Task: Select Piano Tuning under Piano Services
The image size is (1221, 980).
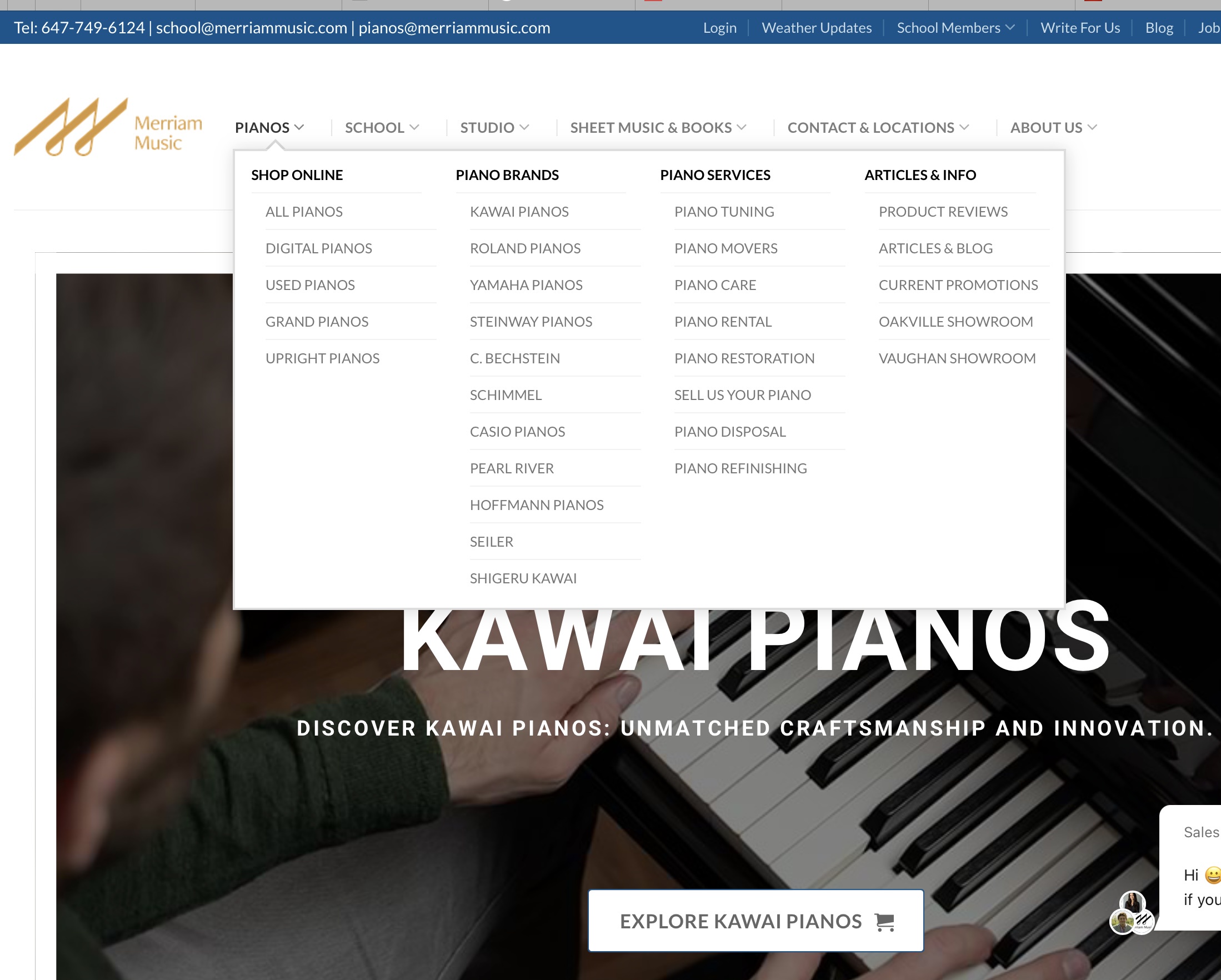Action: tap(724, 211)
